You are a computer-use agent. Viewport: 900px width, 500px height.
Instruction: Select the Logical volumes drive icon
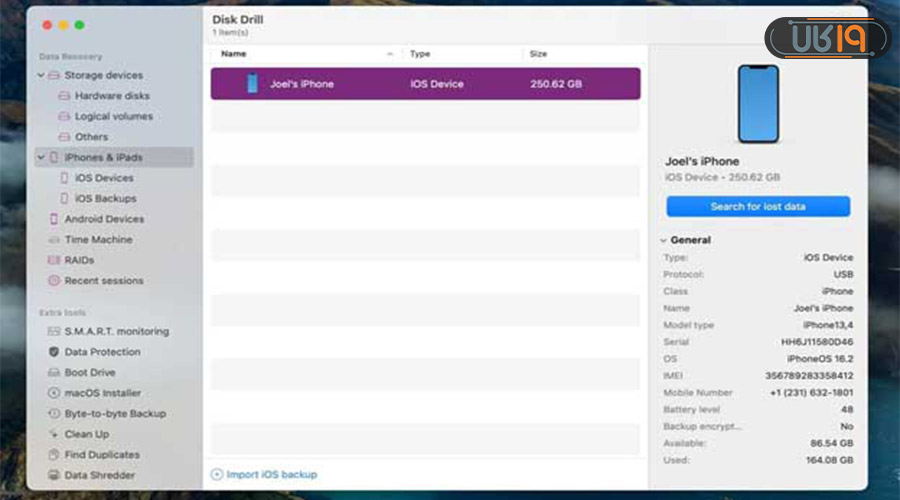tap(64, 117)
